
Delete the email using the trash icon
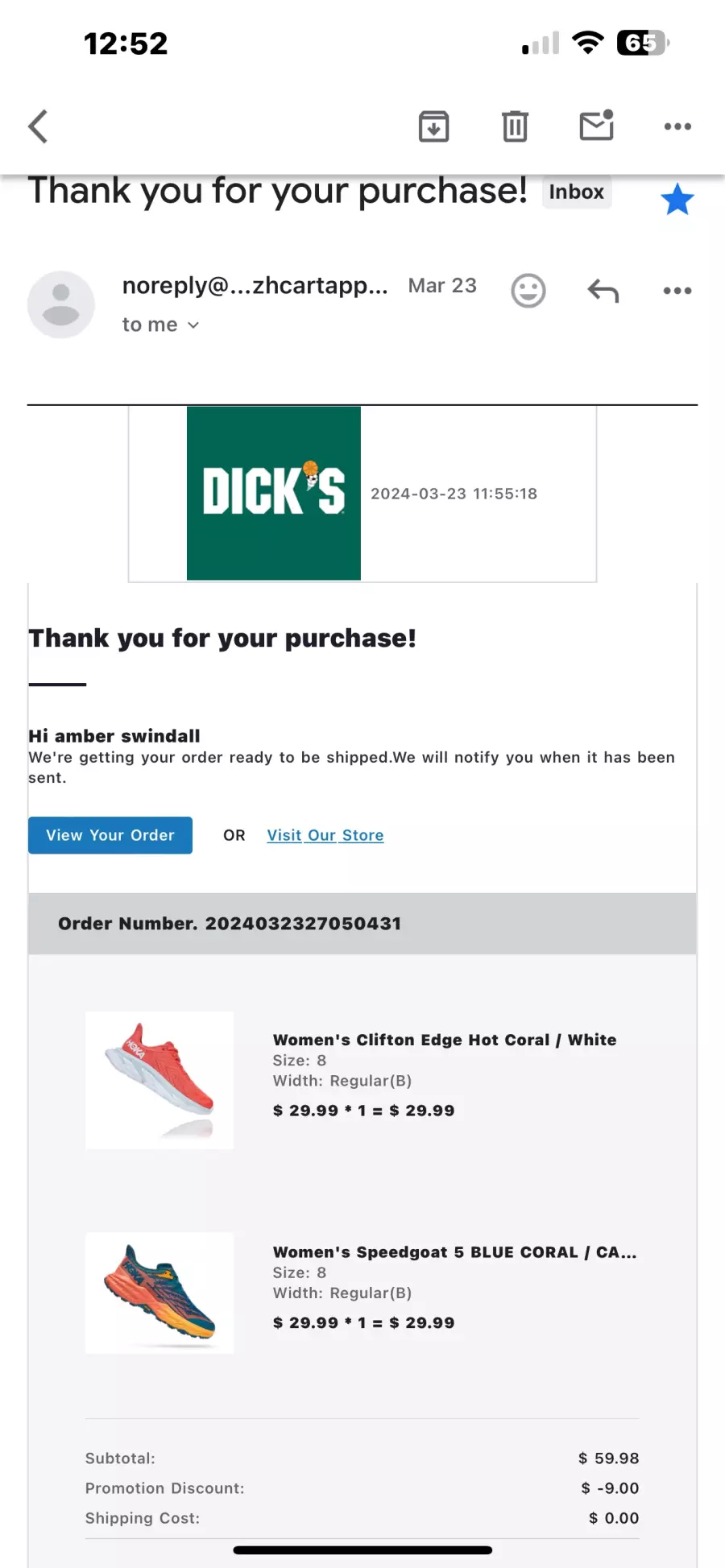[x=515, y=126]
